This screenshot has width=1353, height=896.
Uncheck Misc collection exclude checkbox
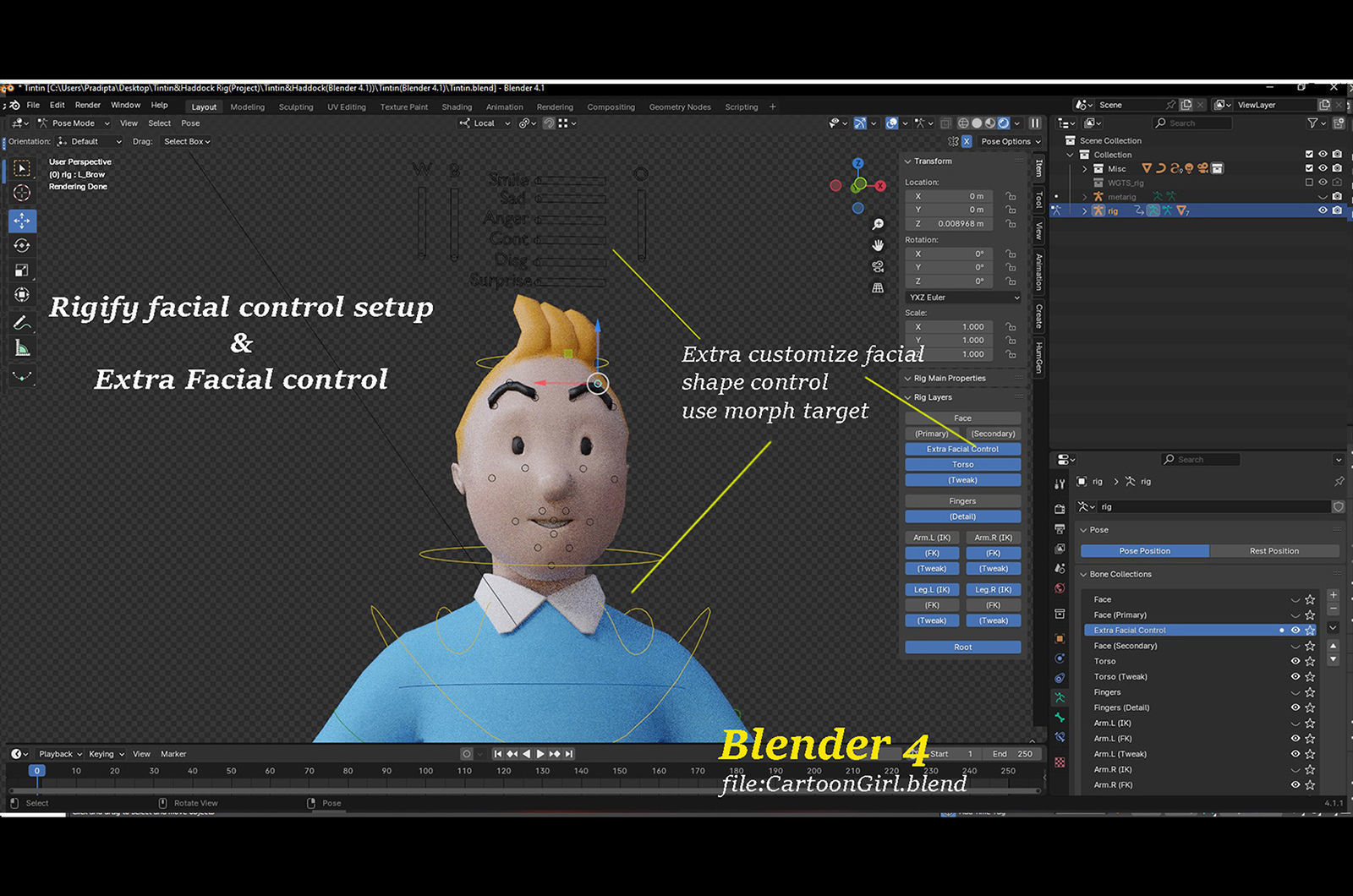pos(1309,168)
